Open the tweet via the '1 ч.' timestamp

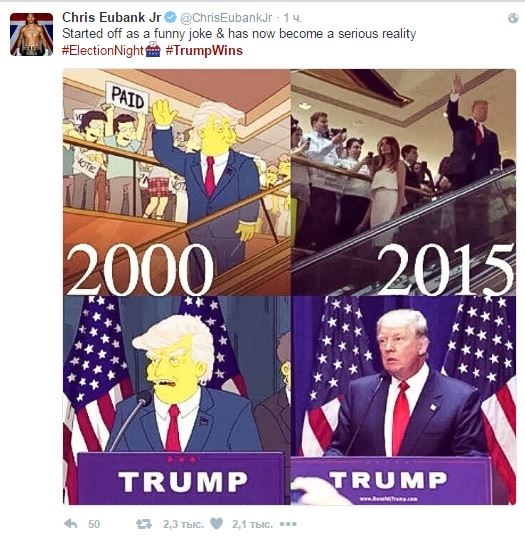click(x=292, y=18)
